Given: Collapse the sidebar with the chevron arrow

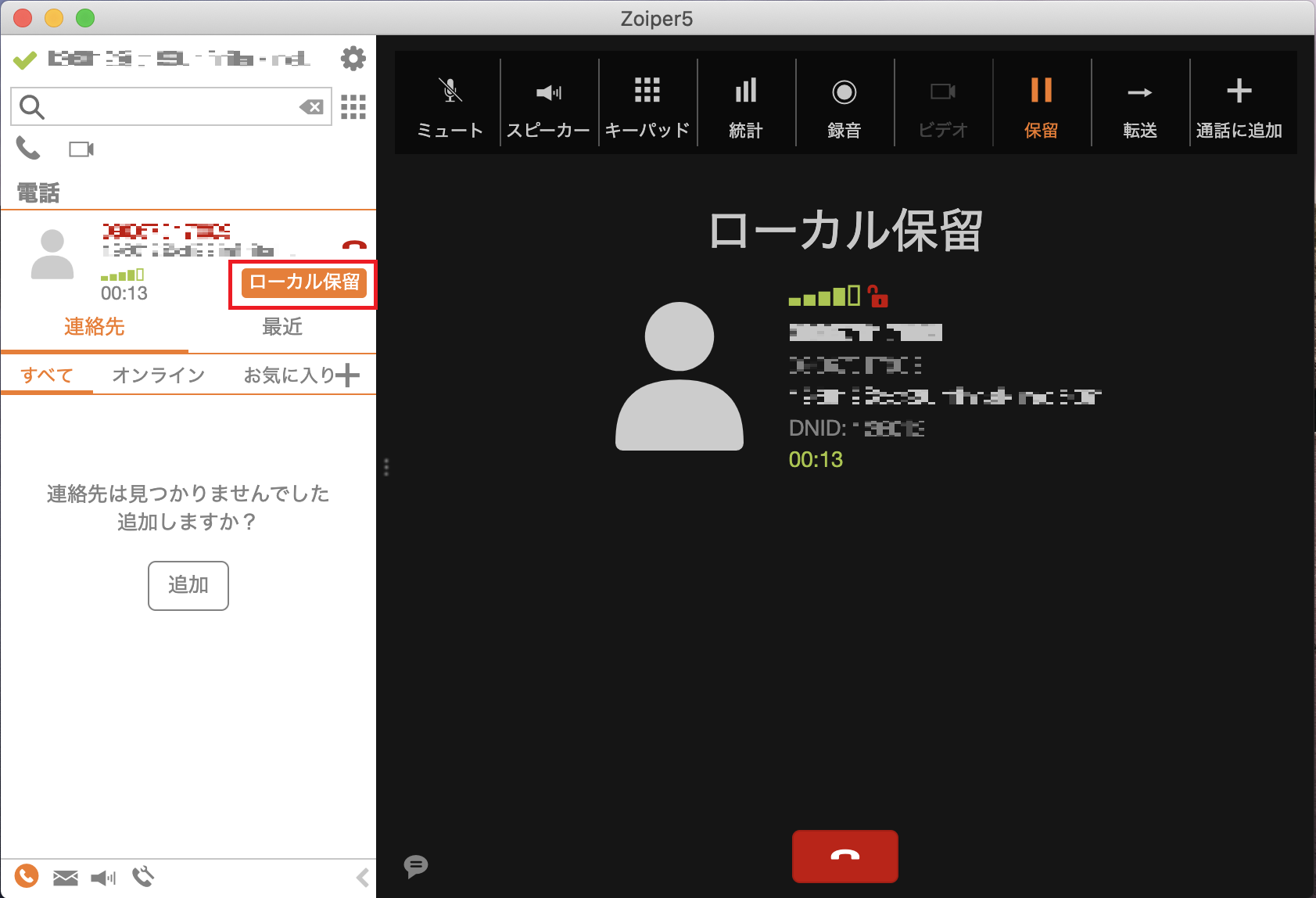Looking at the screenshot, I should [362, 878].
